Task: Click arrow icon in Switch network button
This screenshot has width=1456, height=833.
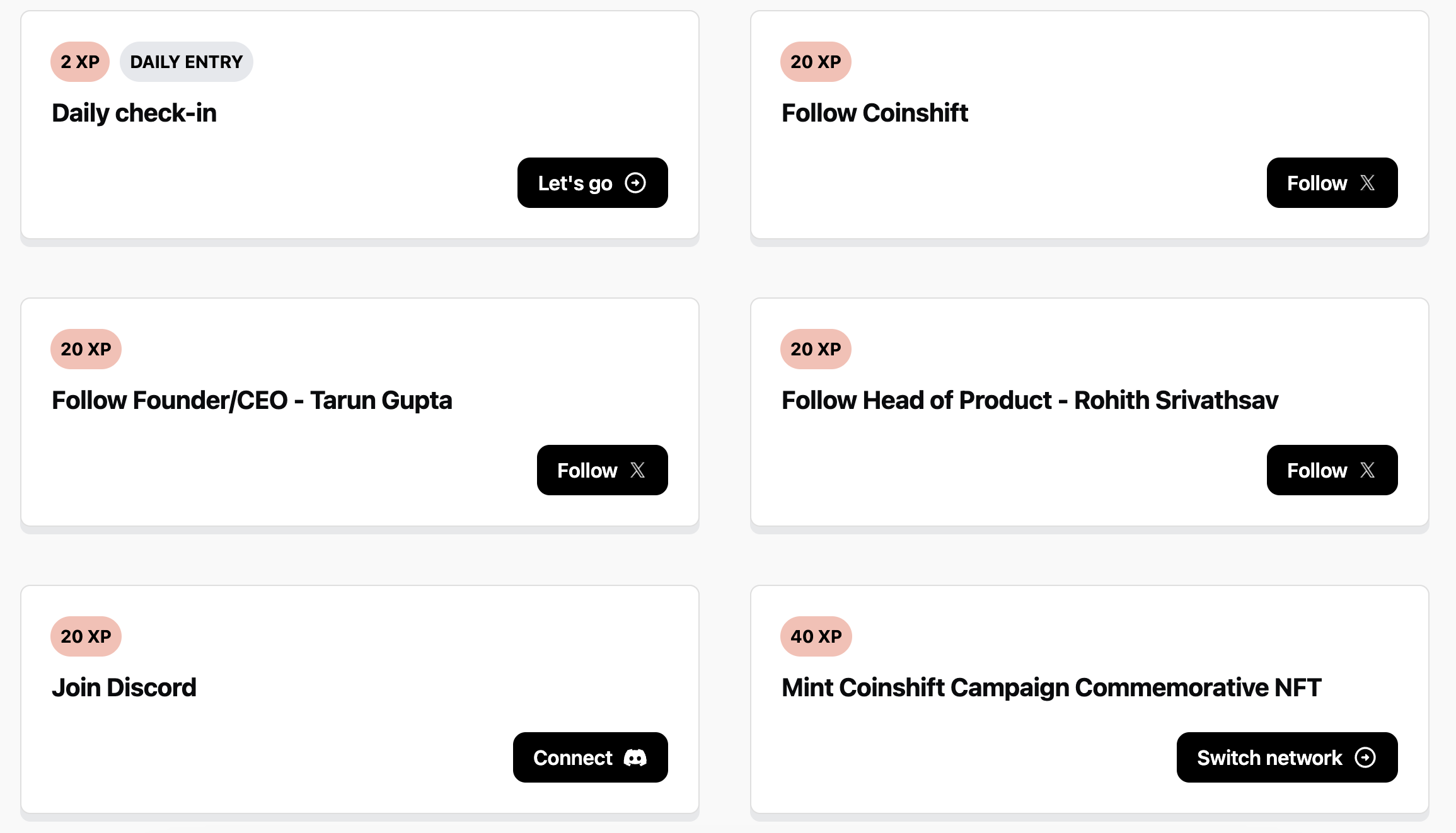Action: pos(1365,758)
